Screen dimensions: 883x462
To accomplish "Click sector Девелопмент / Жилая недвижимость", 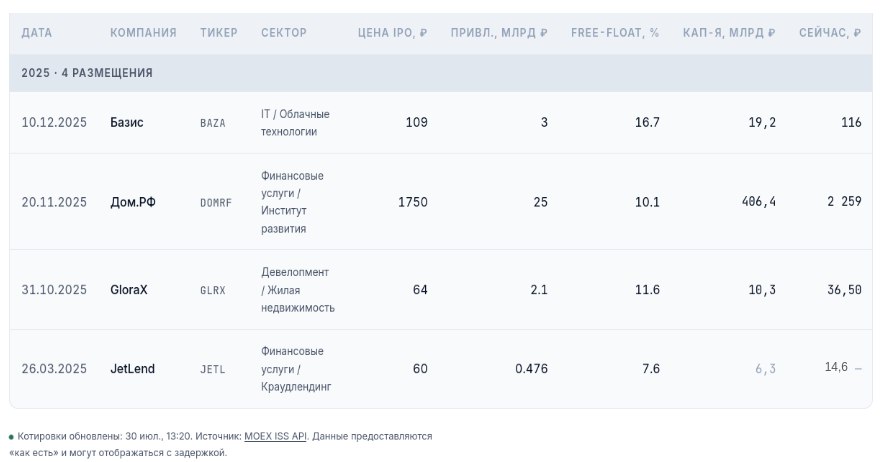I will [298, 290].
